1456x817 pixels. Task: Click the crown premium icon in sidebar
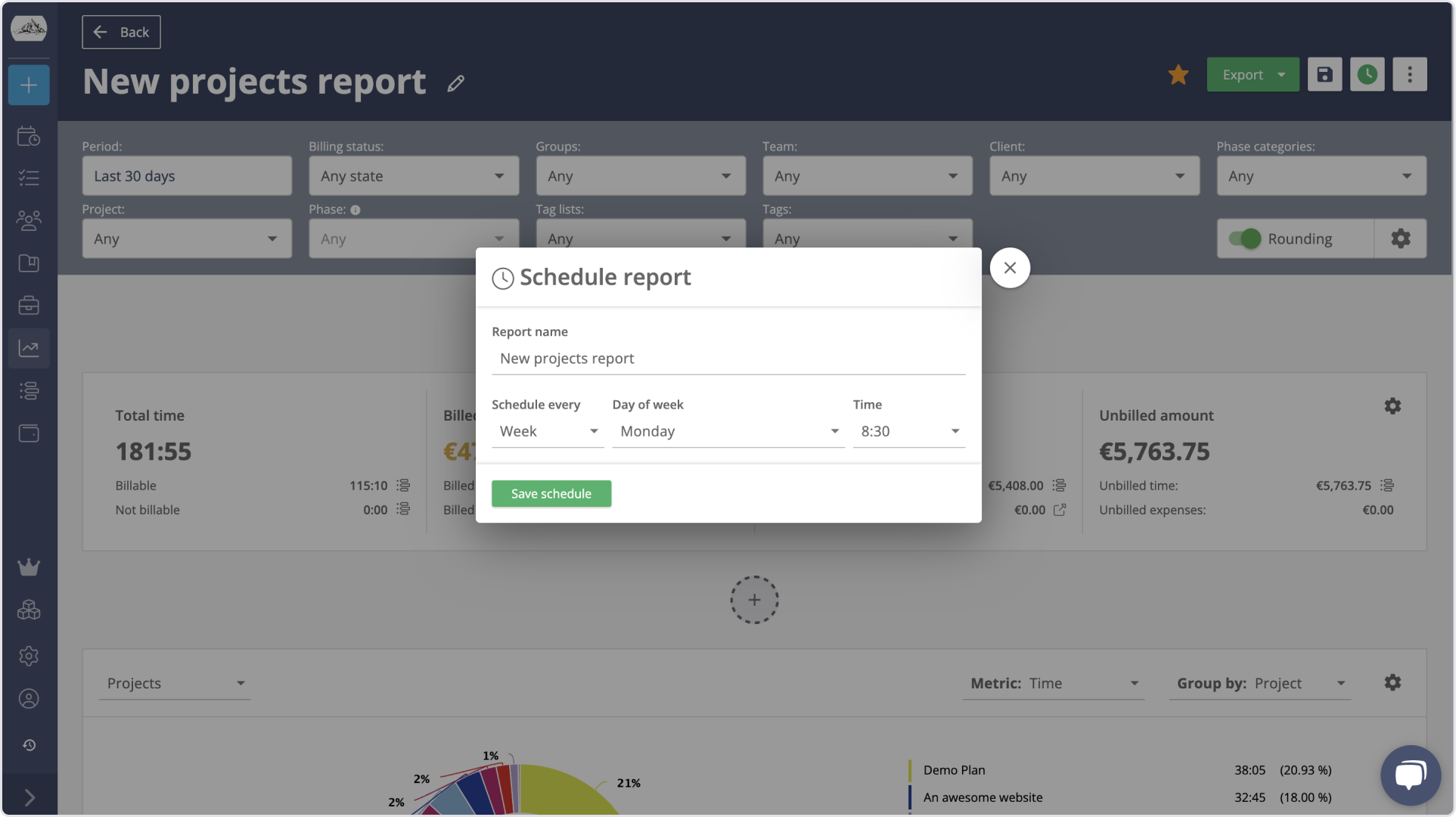(28, 567)
